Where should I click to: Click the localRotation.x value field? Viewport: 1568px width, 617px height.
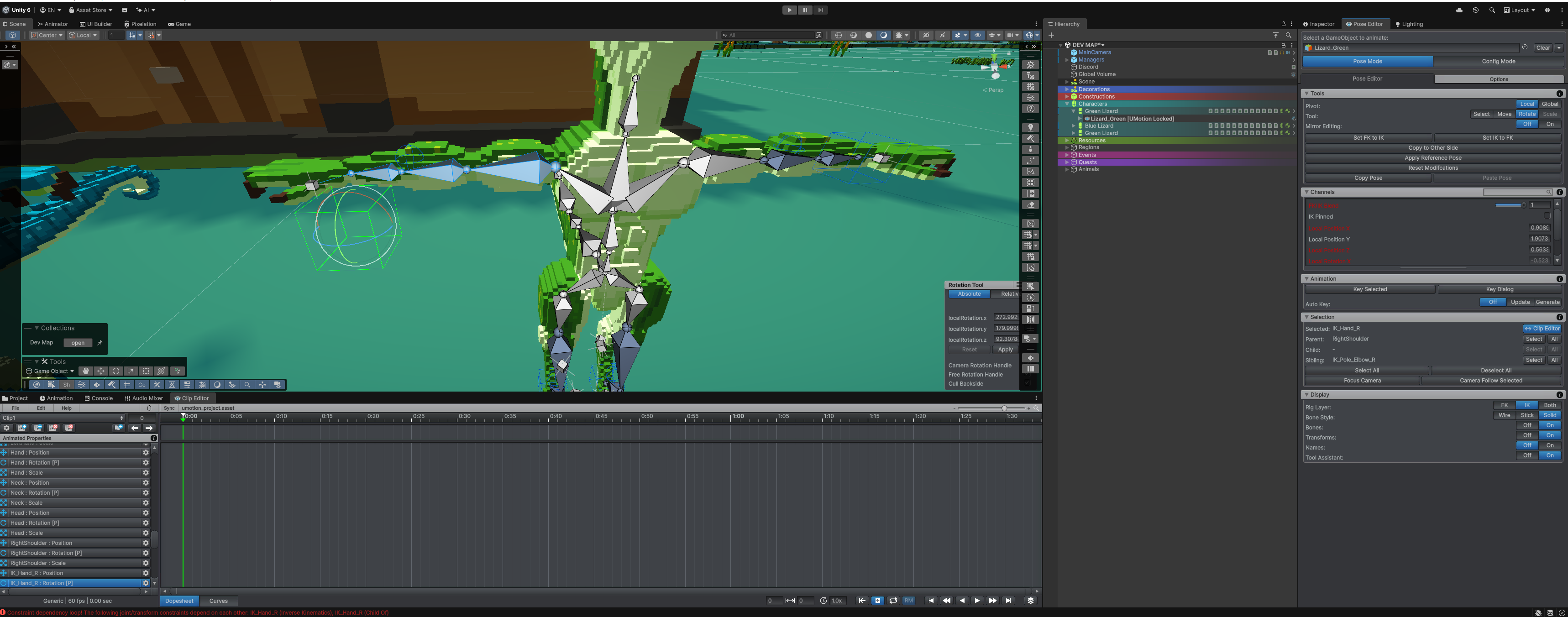point(1006,318)
